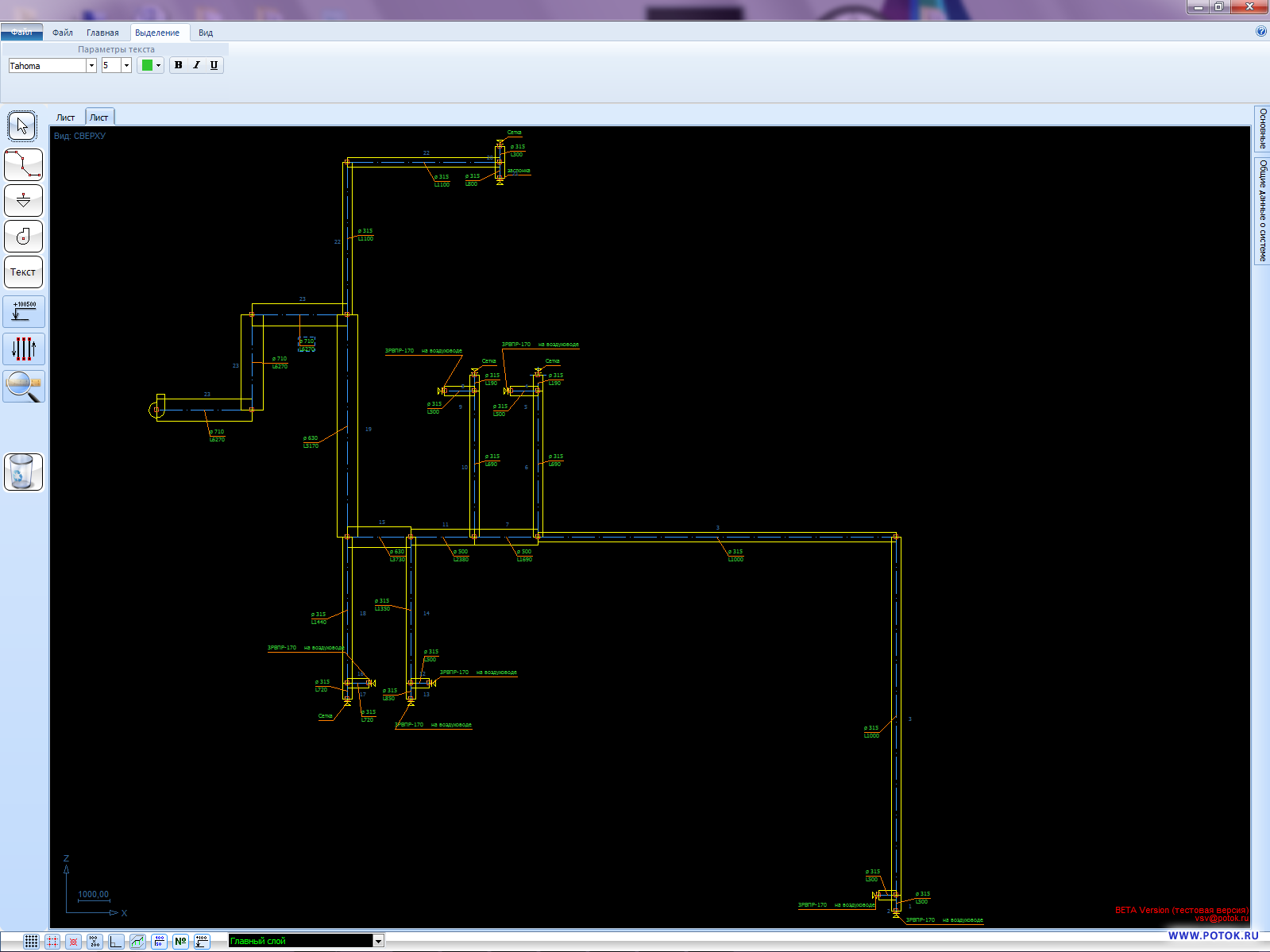Open the help question mark icon

tap(1261, 32)
